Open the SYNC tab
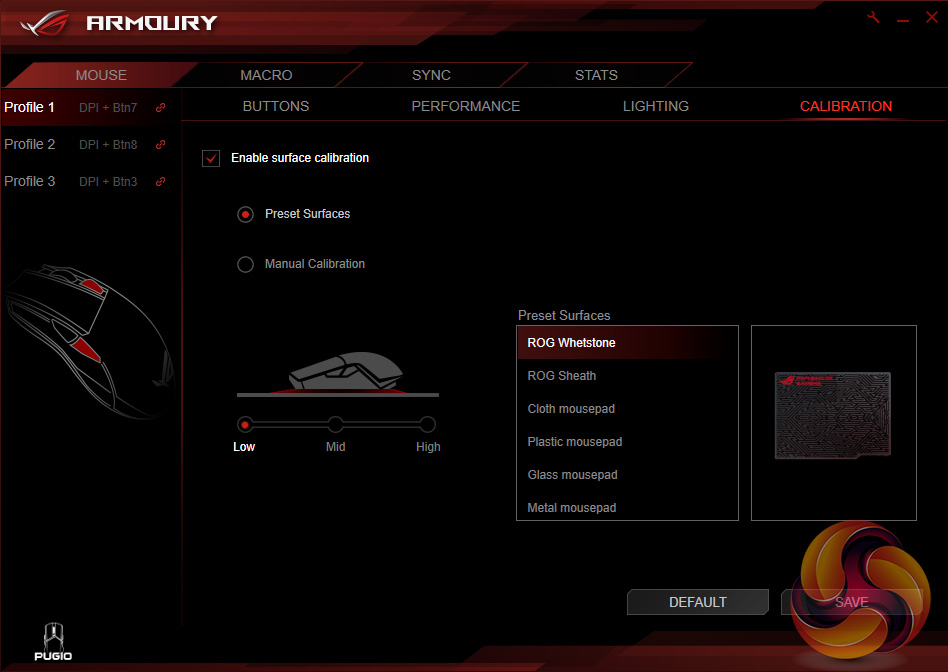948x672 pixels. [431, 75]
